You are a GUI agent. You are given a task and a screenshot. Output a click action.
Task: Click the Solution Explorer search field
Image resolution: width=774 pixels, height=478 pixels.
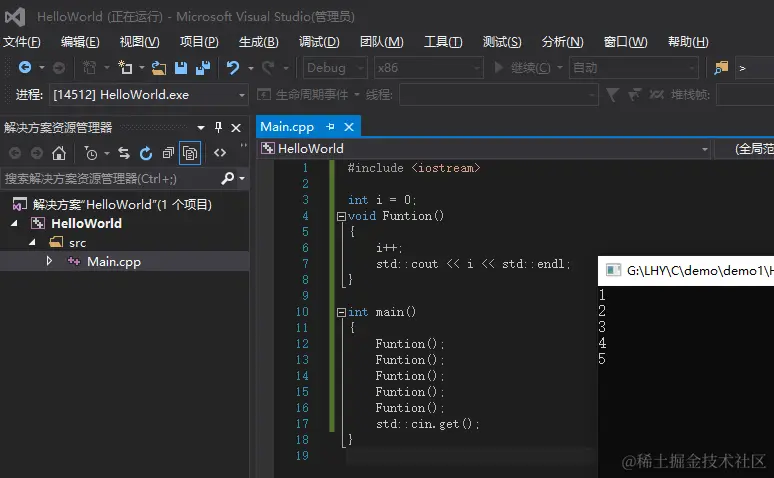click(111, 178)
